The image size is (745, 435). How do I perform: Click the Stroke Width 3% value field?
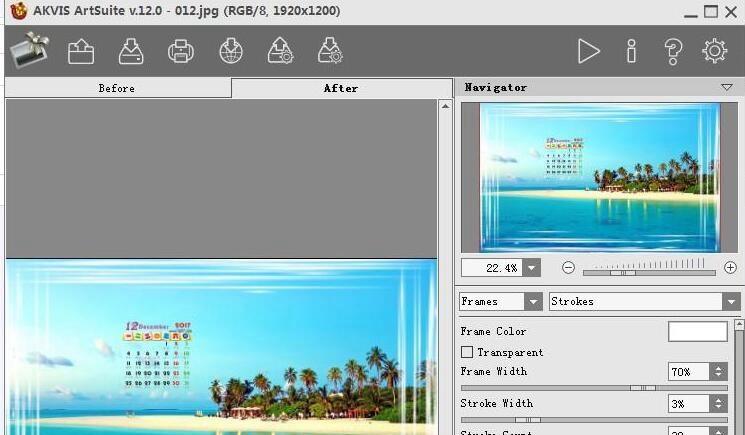coord(688,404)
